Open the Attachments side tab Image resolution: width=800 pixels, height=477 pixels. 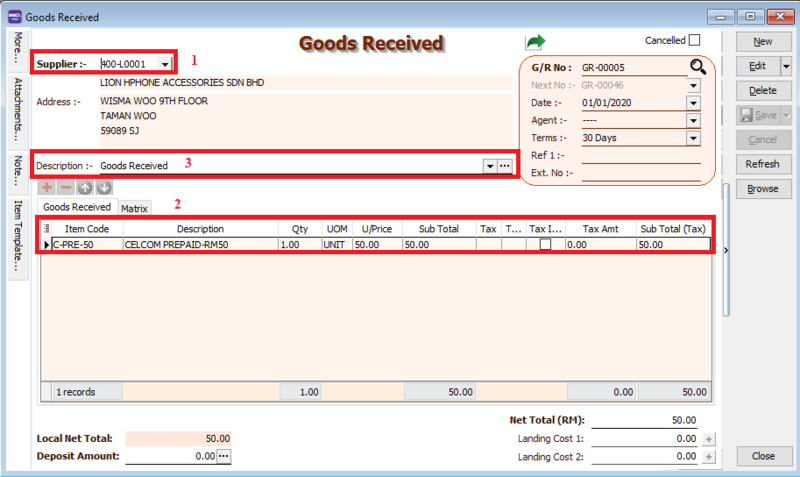(18, 110)
